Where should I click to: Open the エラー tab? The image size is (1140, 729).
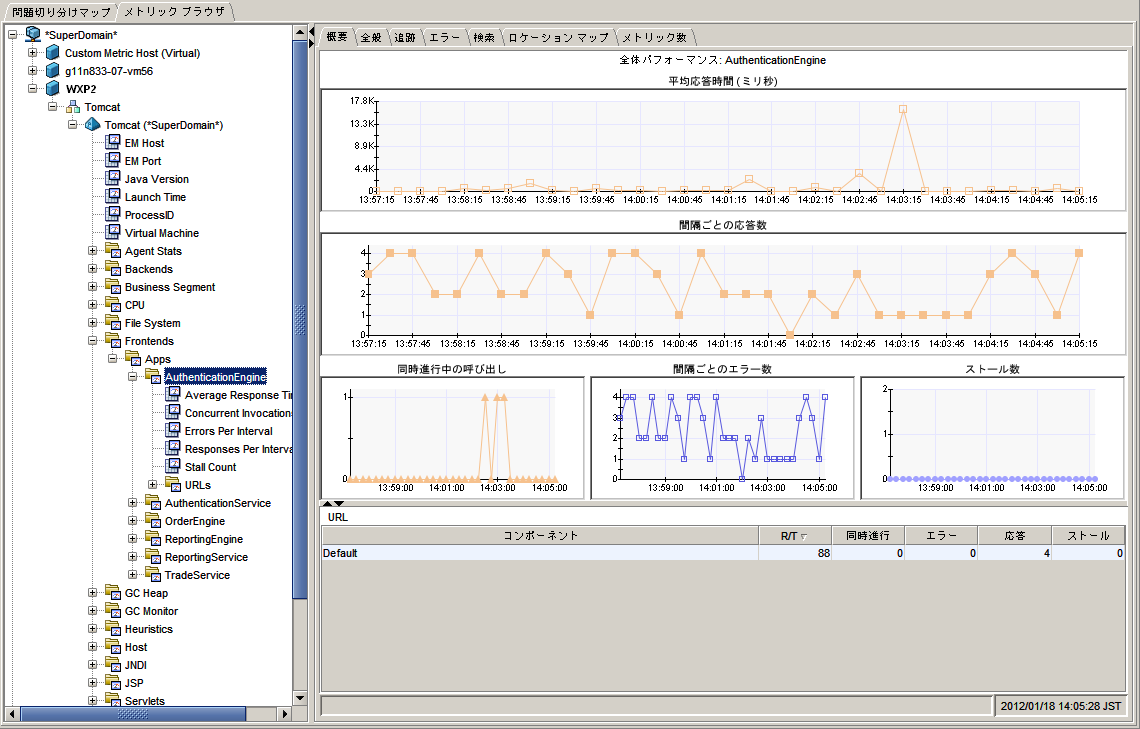(444, 37)
